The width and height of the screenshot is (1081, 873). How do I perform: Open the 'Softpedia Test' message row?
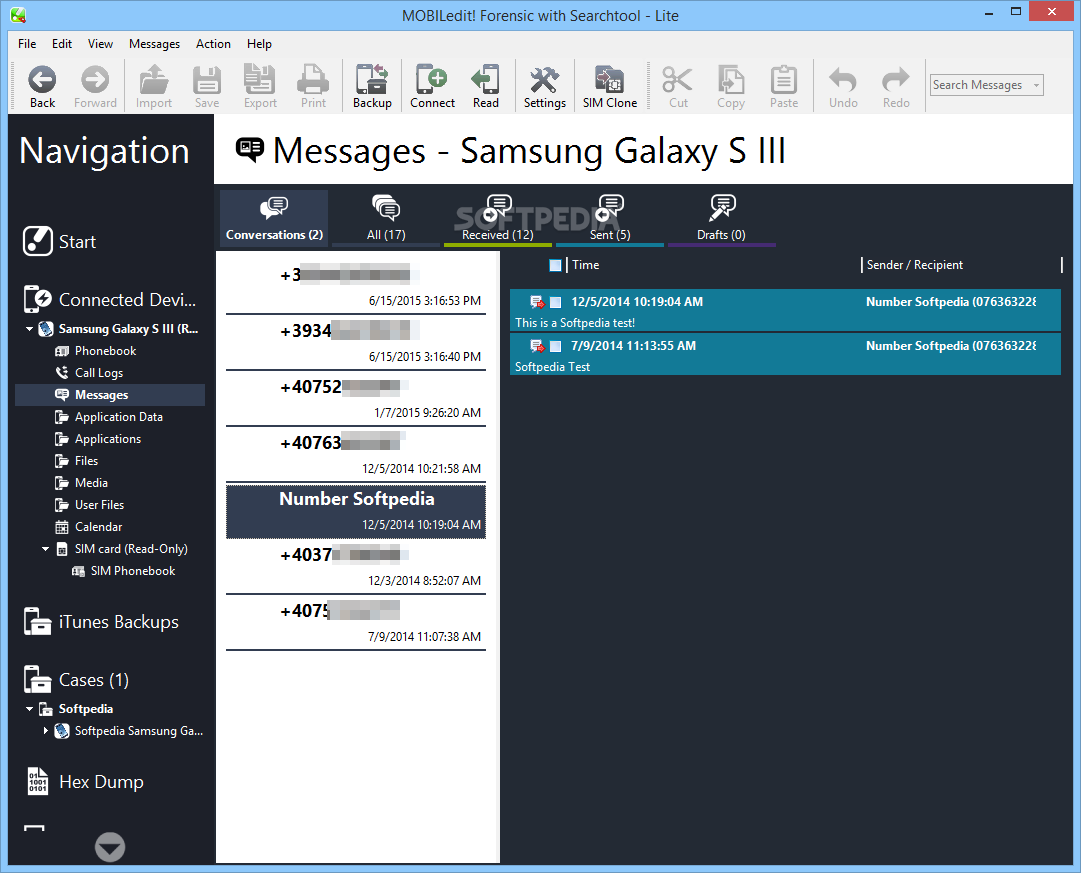(785, 354)
